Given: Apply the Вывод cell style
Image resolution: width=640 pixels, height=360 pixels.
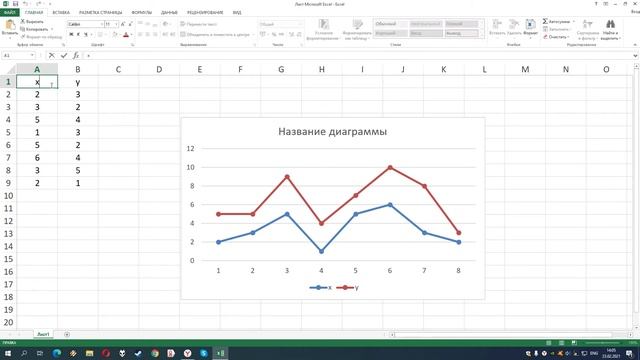Looking at the screenshot, I should (461, 33).
